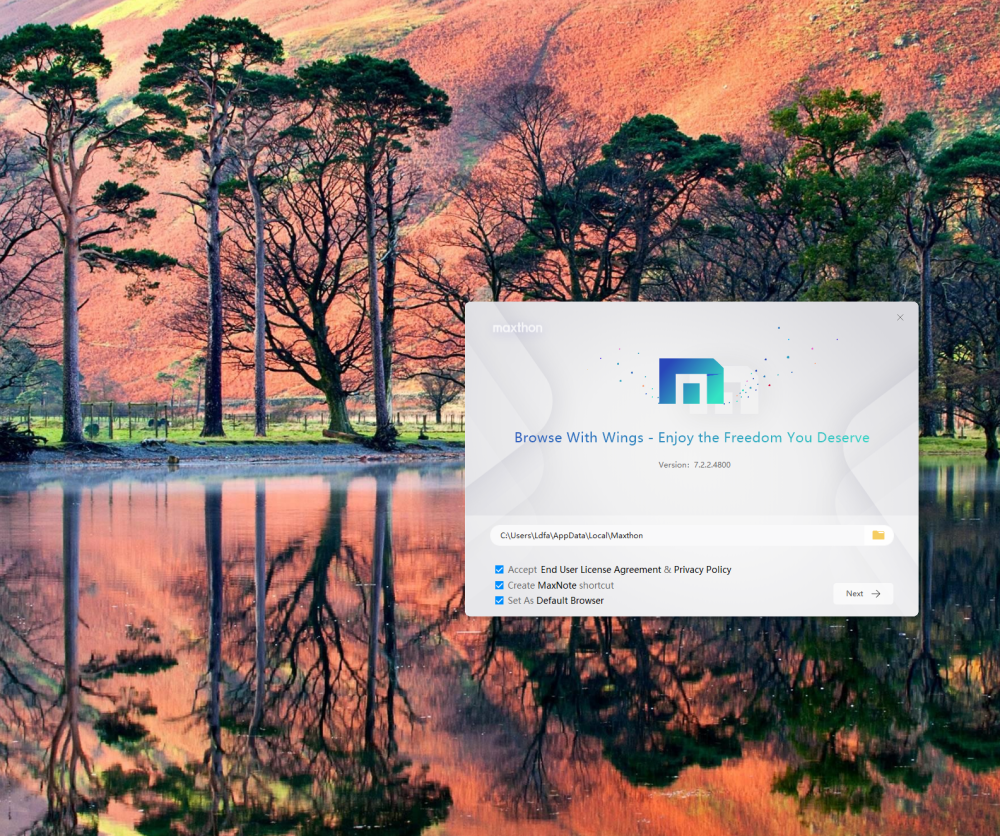Click the arrow inside Next button
The width and height of the screenshot is (1000, 836).
(876, 594)
